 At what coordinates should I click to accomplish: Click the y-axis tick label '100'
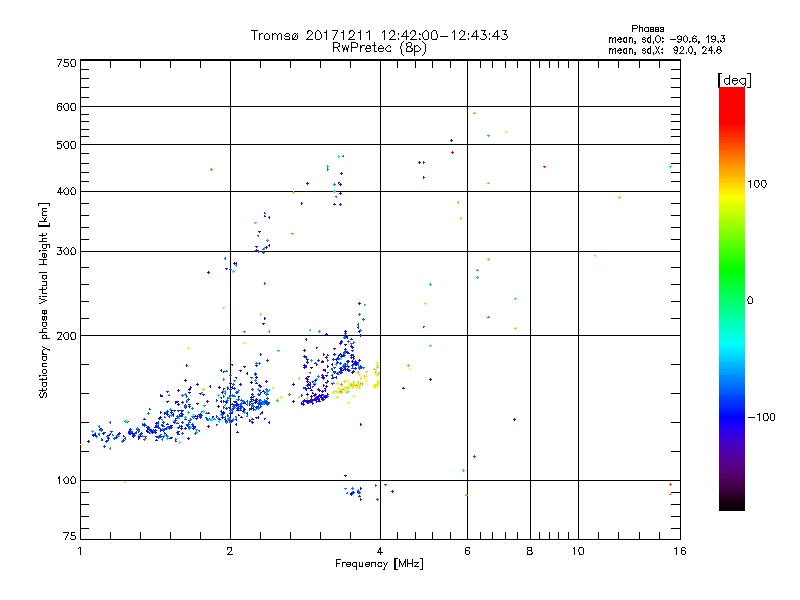point(66,480)
